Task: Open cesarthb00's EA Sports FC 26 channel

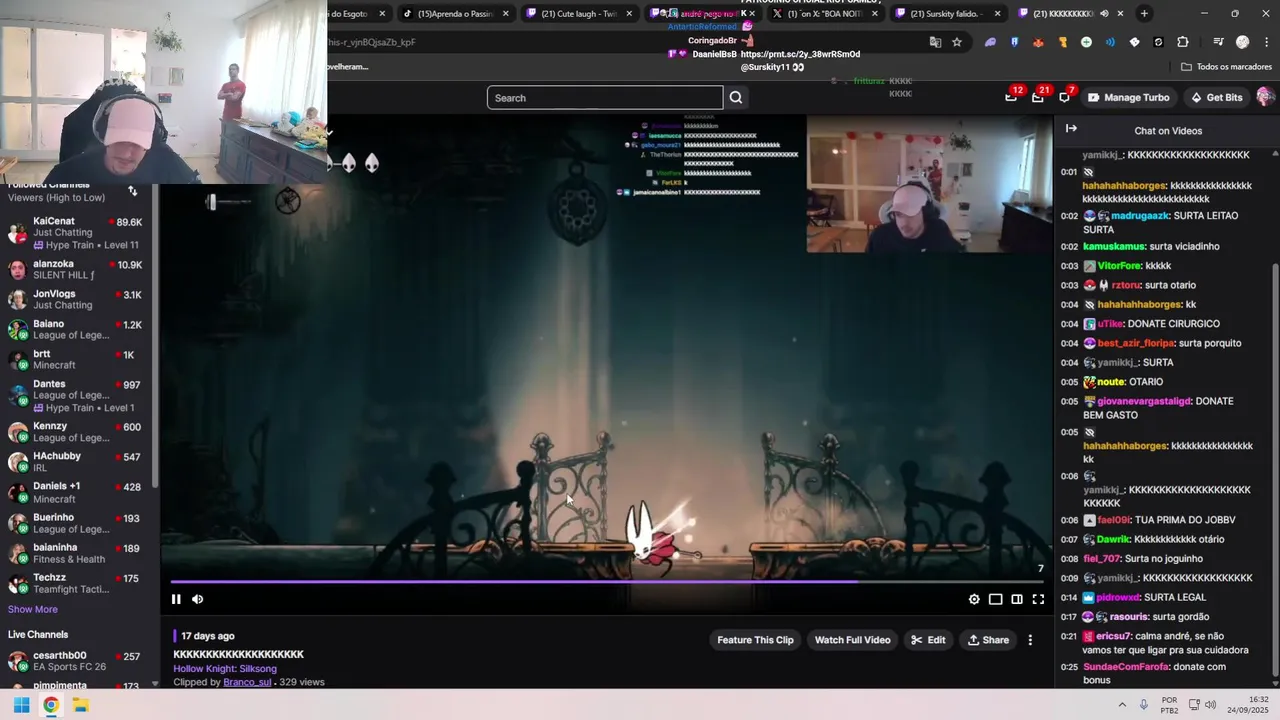Action: (76, 661)
